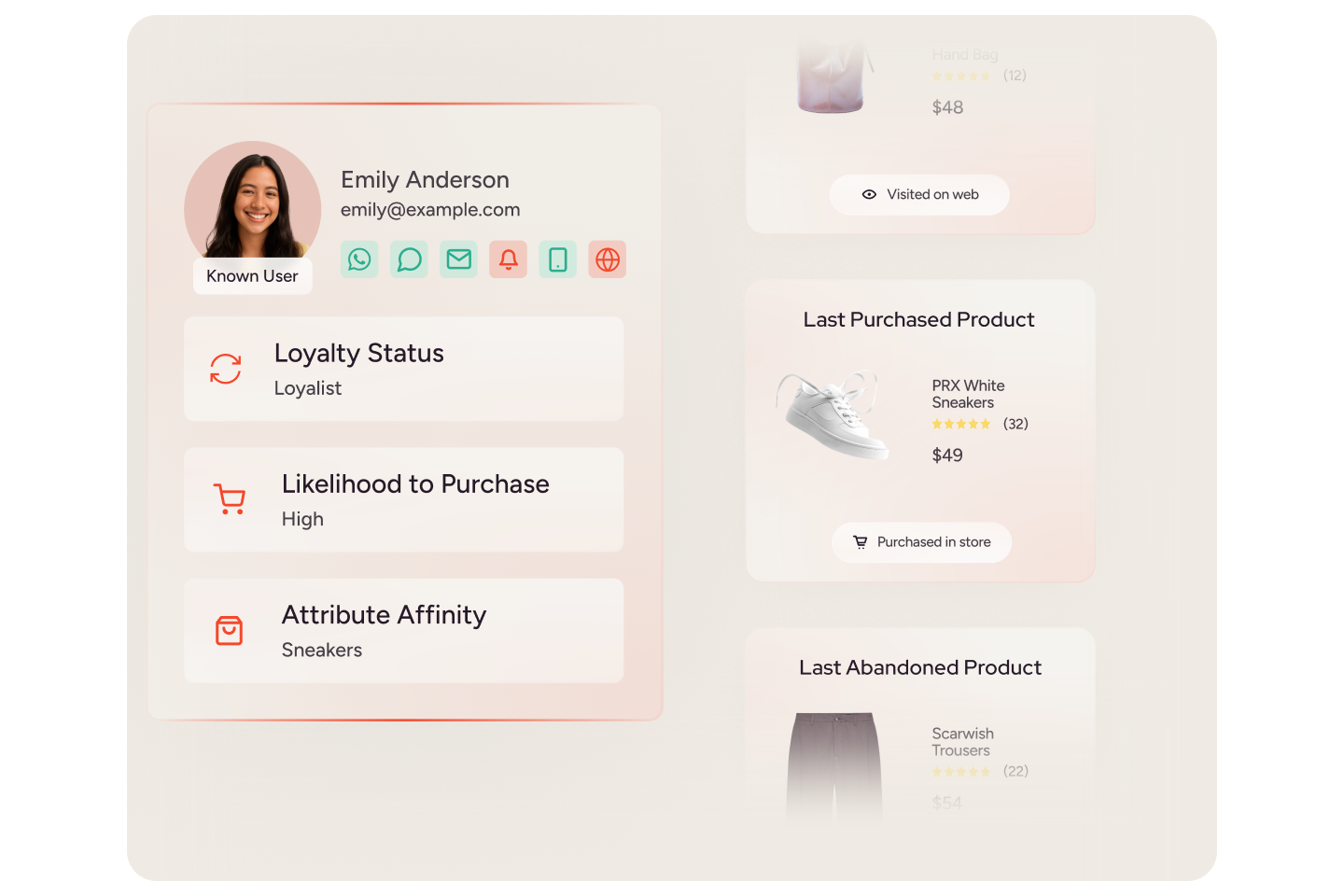Open the PRX White Sneakers product image
The width and height of the screenshot is (1344, 896).
pos(833,415)
